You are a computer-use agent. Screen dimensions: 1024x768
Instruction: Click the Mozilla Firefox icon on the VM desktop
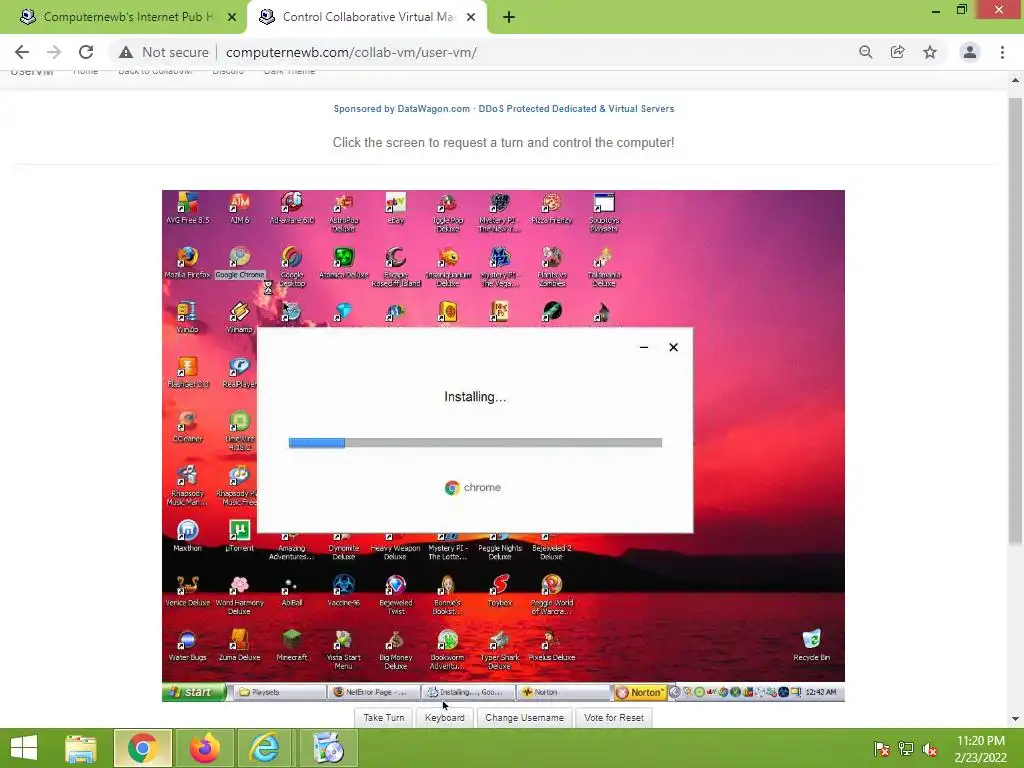(x=187, y=263)
